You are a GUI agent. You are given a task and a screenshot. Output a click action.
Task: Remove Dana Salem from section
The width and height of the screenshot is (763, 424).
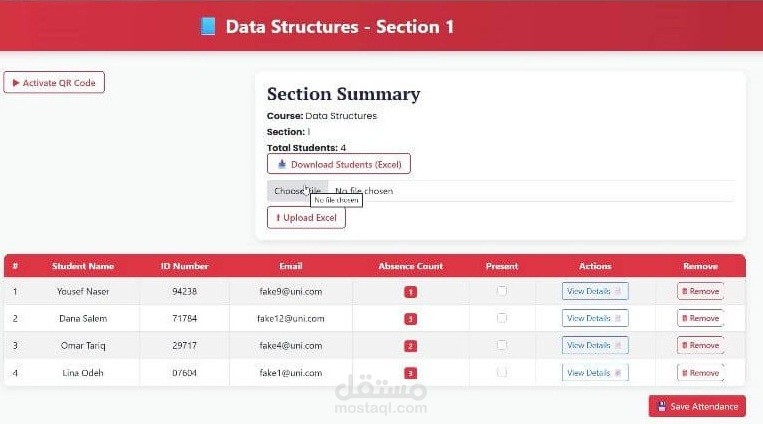pos(700,318)
